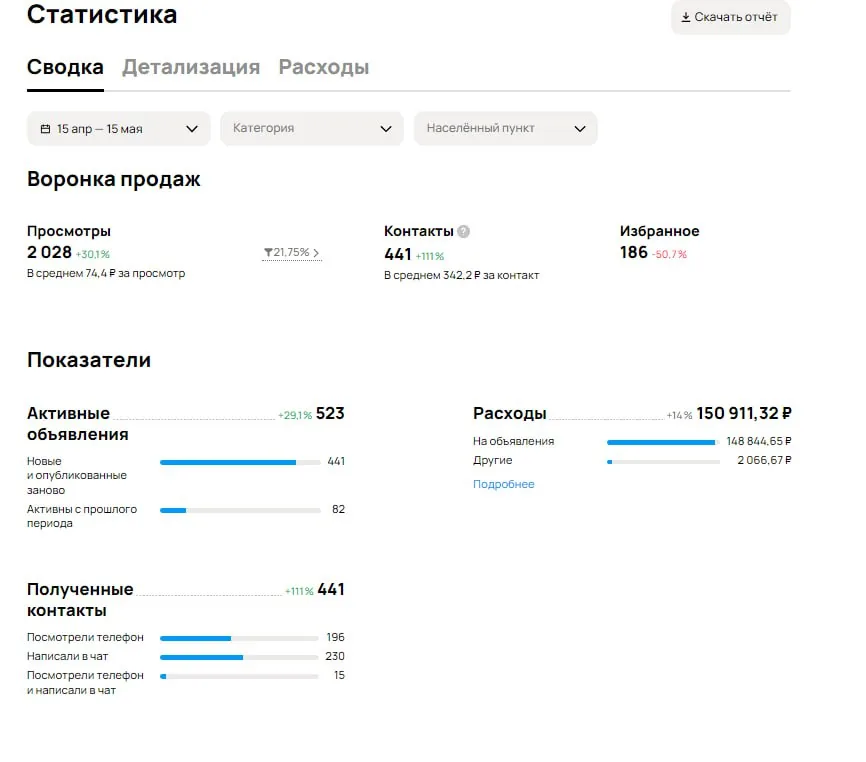The width and height of the screenshot is (866, 762).
Task: Click the -50,7% change under Избранное
Action: 669,255
